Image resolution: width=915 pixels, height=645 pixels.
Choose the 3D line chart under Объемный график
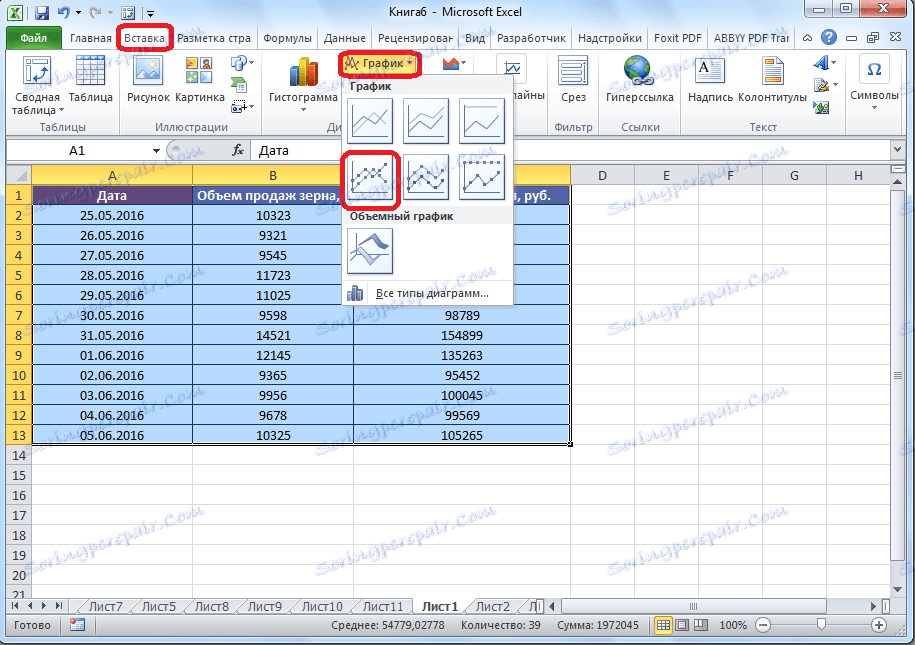click(369, 251)
